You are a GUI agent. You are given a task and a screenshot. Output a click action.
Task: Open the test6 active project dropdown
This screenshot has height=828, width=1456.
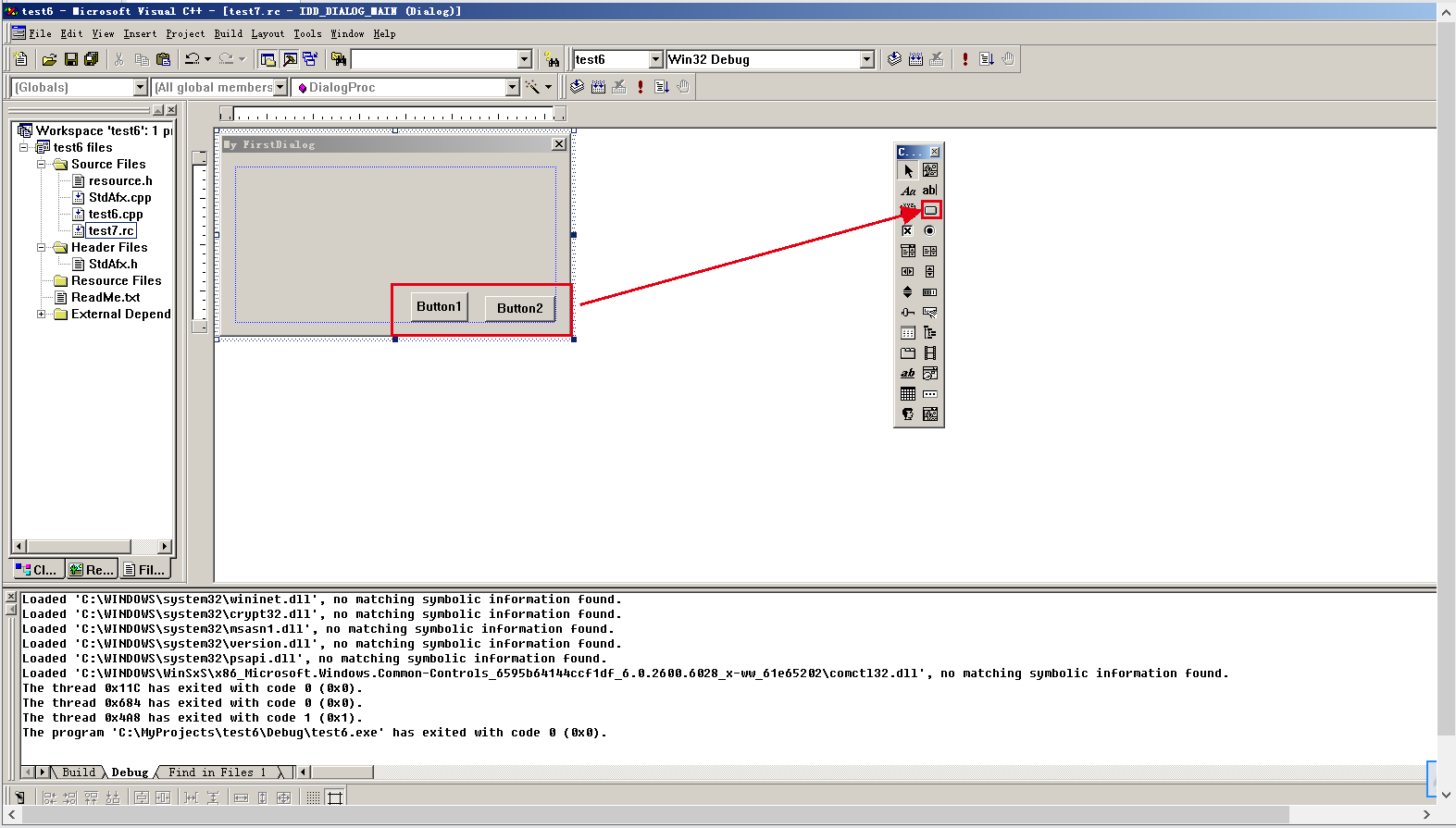coord(655,59)
